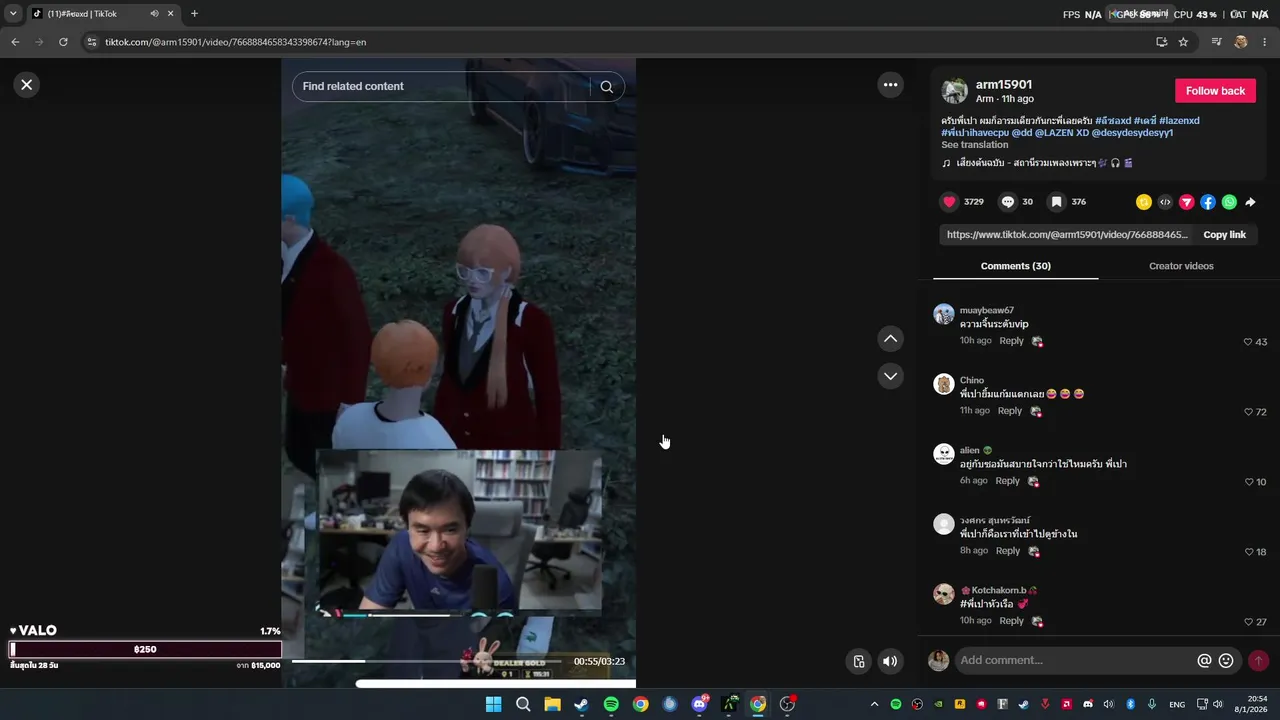
Task: Expand more share options arrow
Action: (x=1250, y=202)
